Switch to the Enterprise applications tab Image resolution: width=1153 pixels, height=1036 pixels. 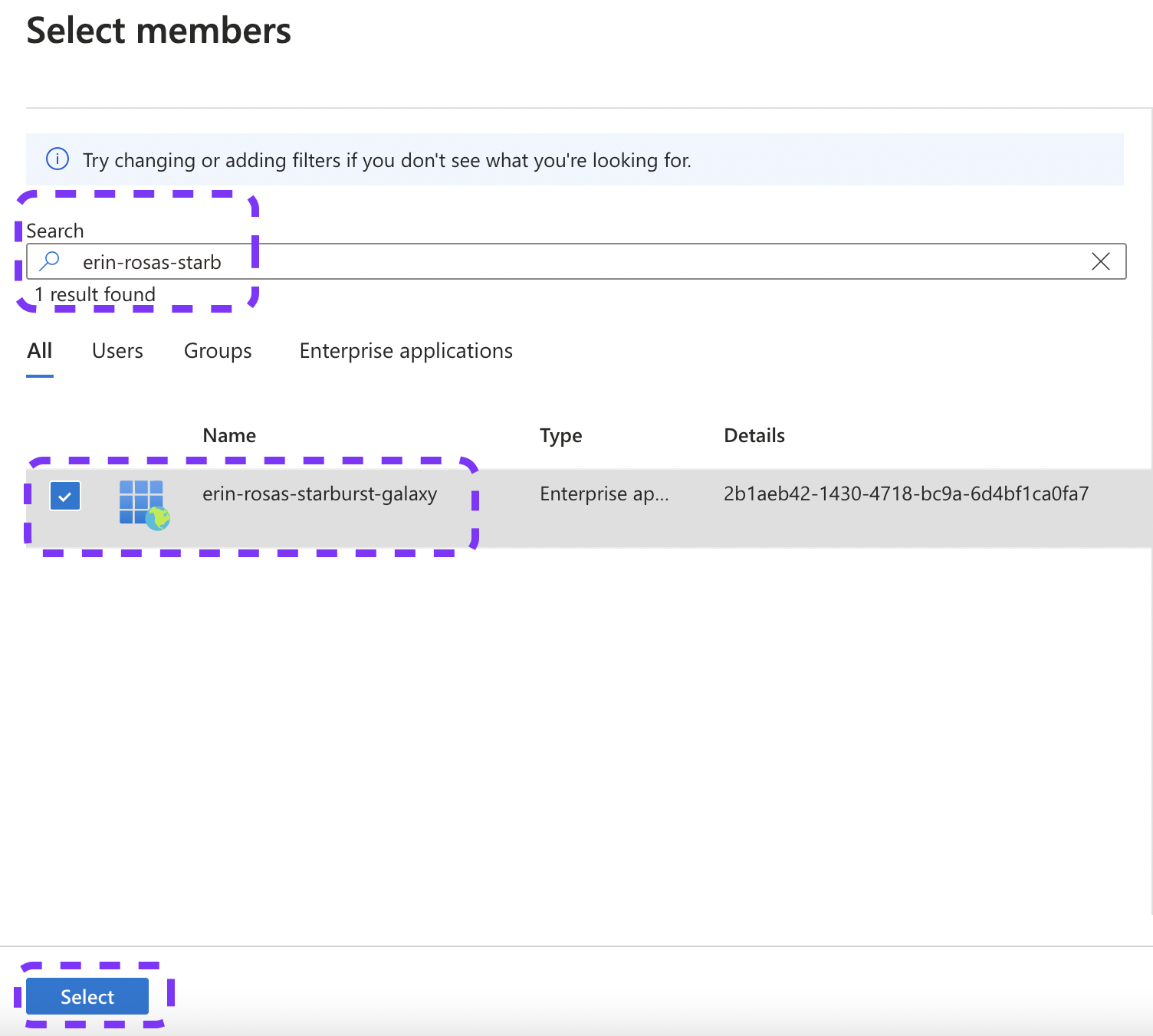[x=406, y=351]
